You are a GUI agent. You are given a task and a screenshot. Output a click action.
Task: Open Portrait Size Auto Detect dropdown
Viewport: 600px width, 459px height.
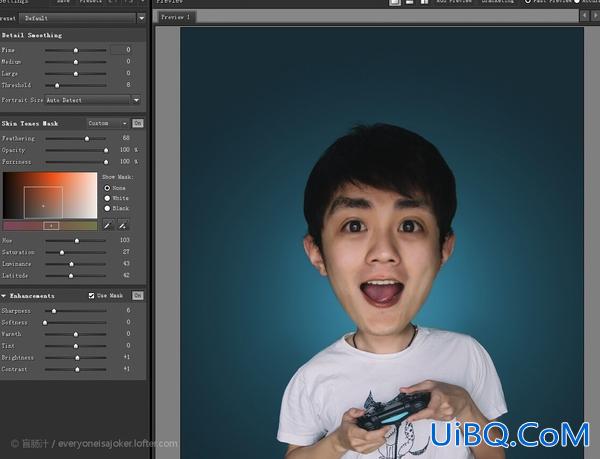point(93,100)
